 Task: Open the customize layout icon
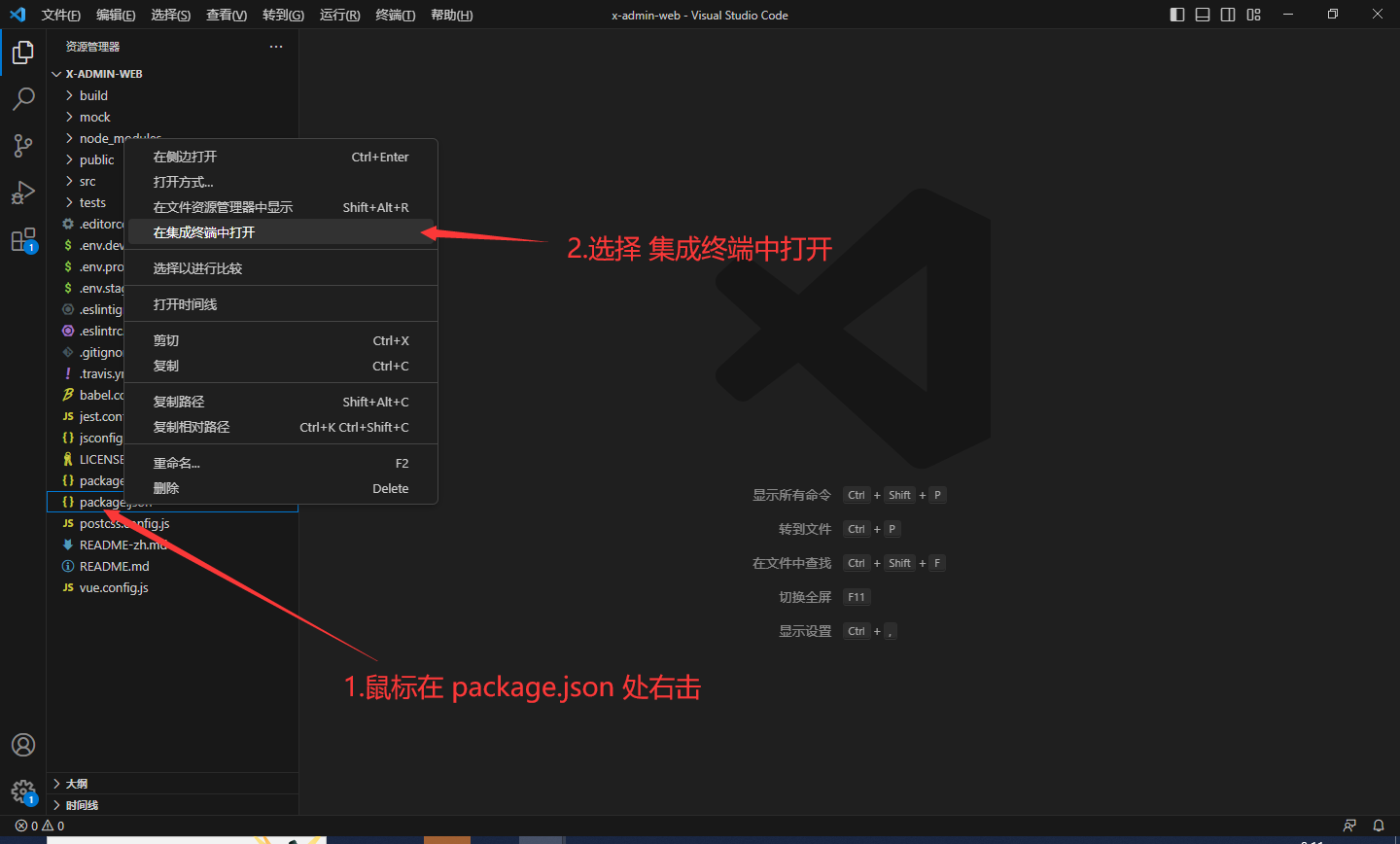tap(1253, 15)
